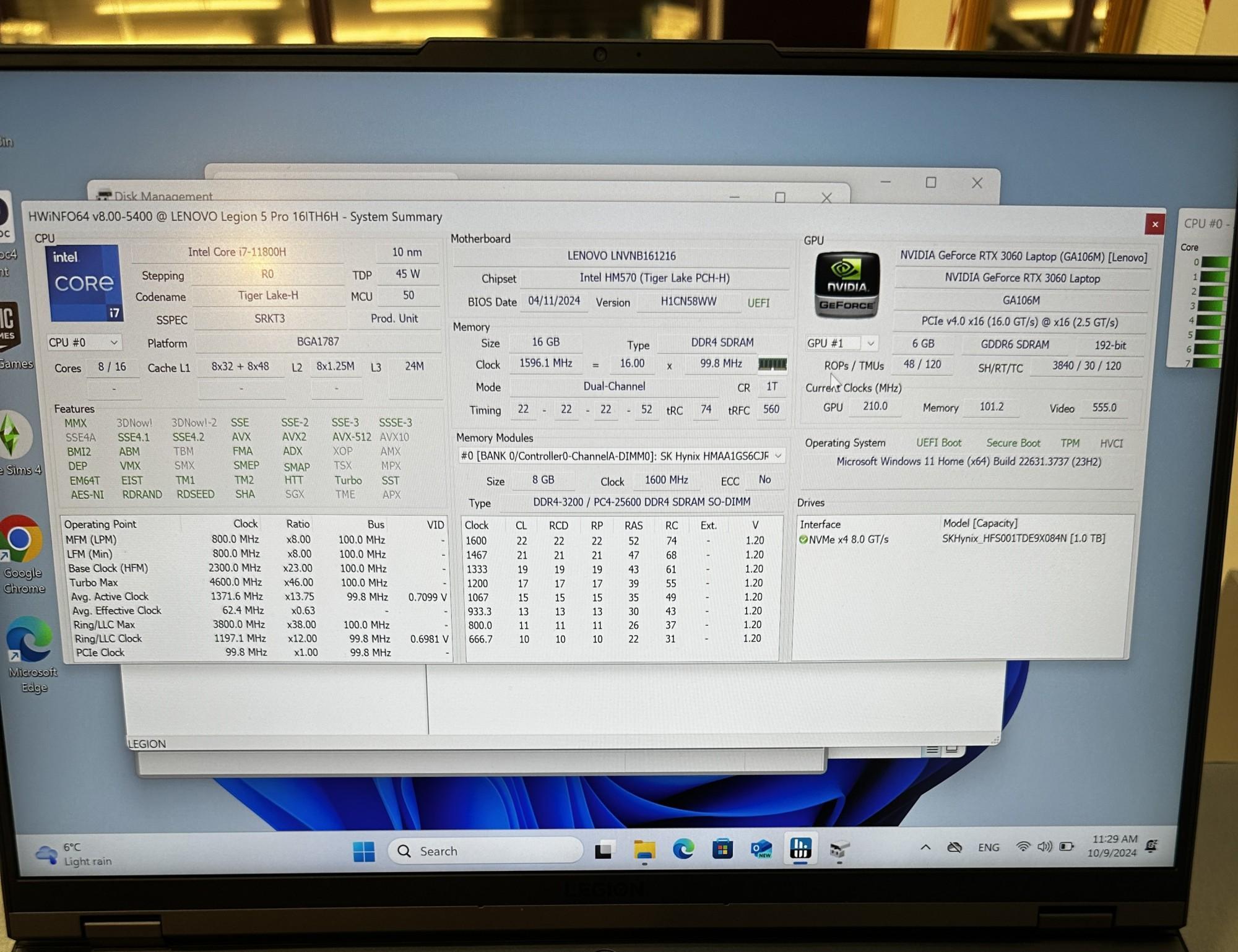The height and width of the screenshot is (952, 1238).
Task: Click 'LENOVO LNVNB161216' motherboard field
Action: point(621,256)
